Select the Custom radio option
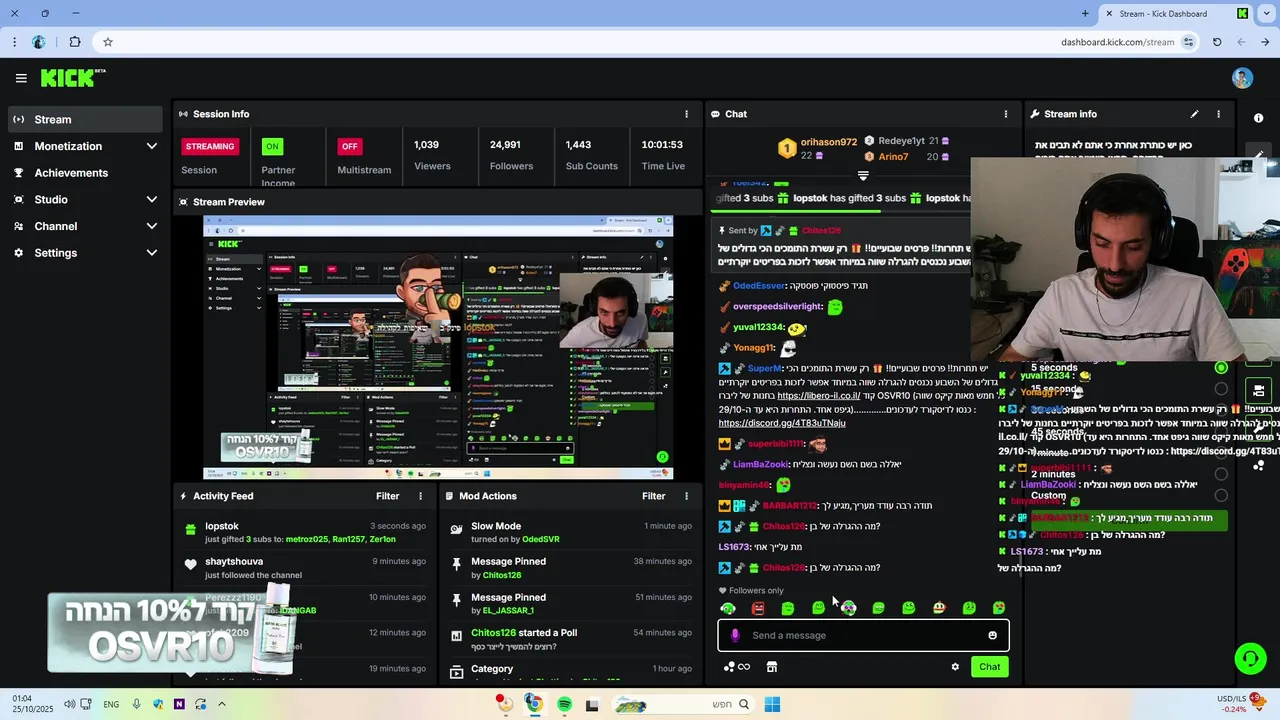Screen dimensions: 1280x720 point(1221,495)
